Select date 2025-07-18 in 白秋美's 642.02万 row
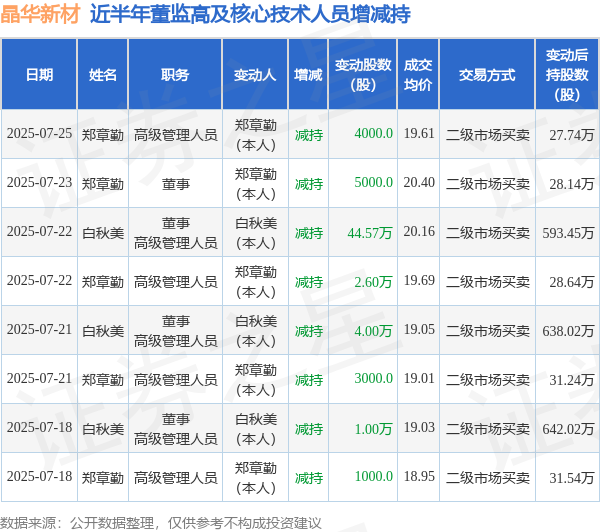Image resolution: width=600 pixels, height=532 pixels. [x=39, y=428]
